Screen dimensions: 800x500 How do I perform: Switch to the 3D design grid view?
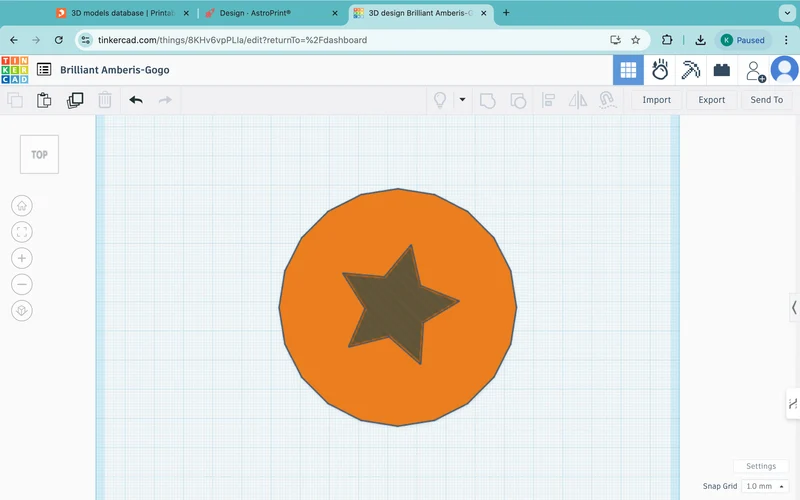[x=628, y=70]
